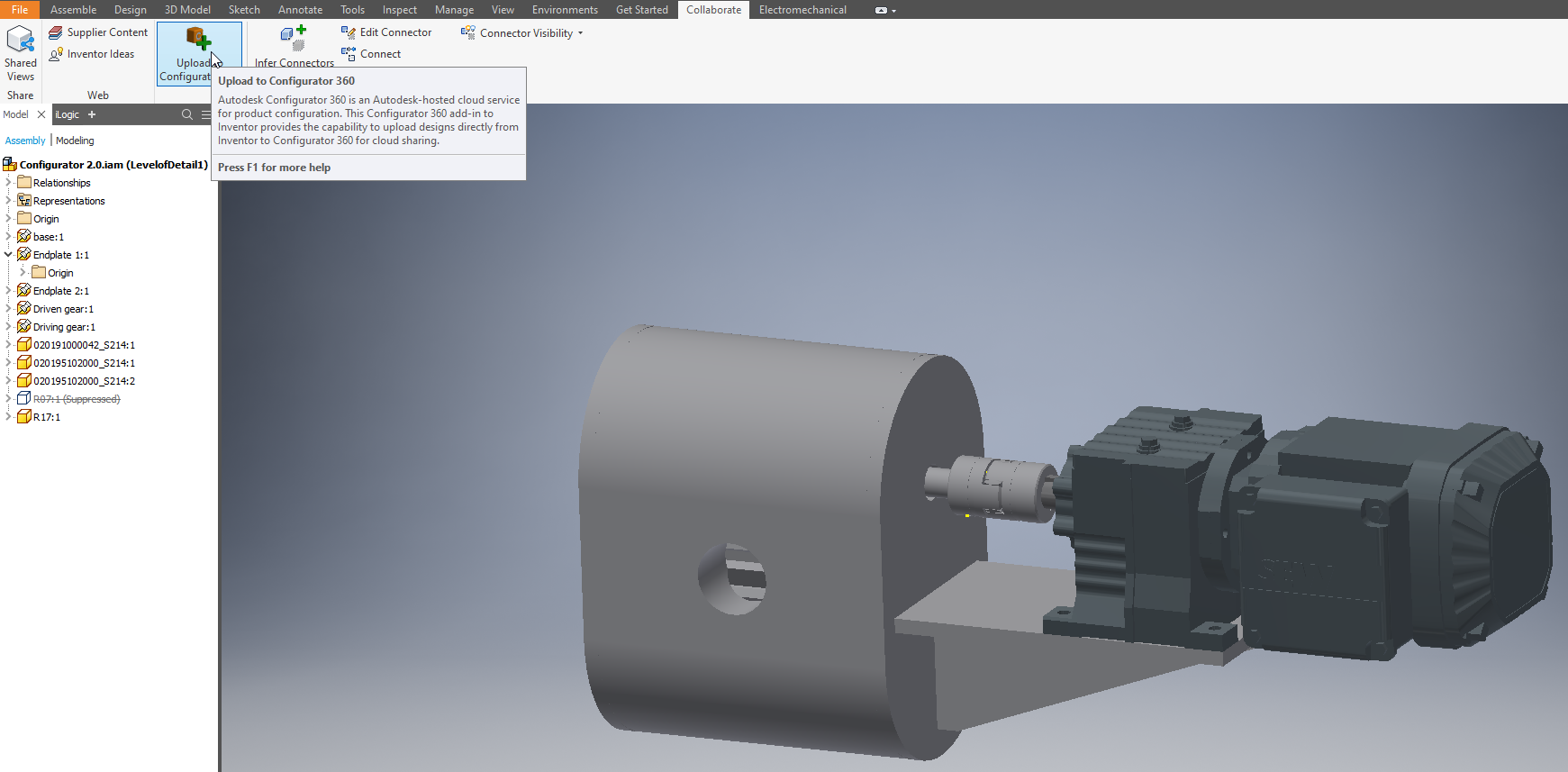
Task: Open the Get Started ribbon tab
Action: coord(642,10)
